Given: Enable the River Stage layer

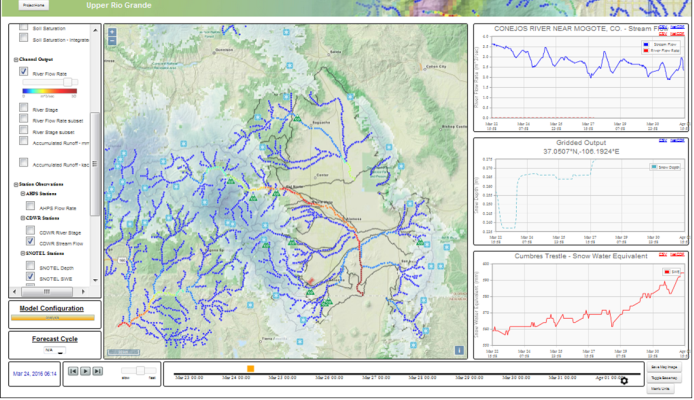Looking at the screenshot, I should point(24,109).
